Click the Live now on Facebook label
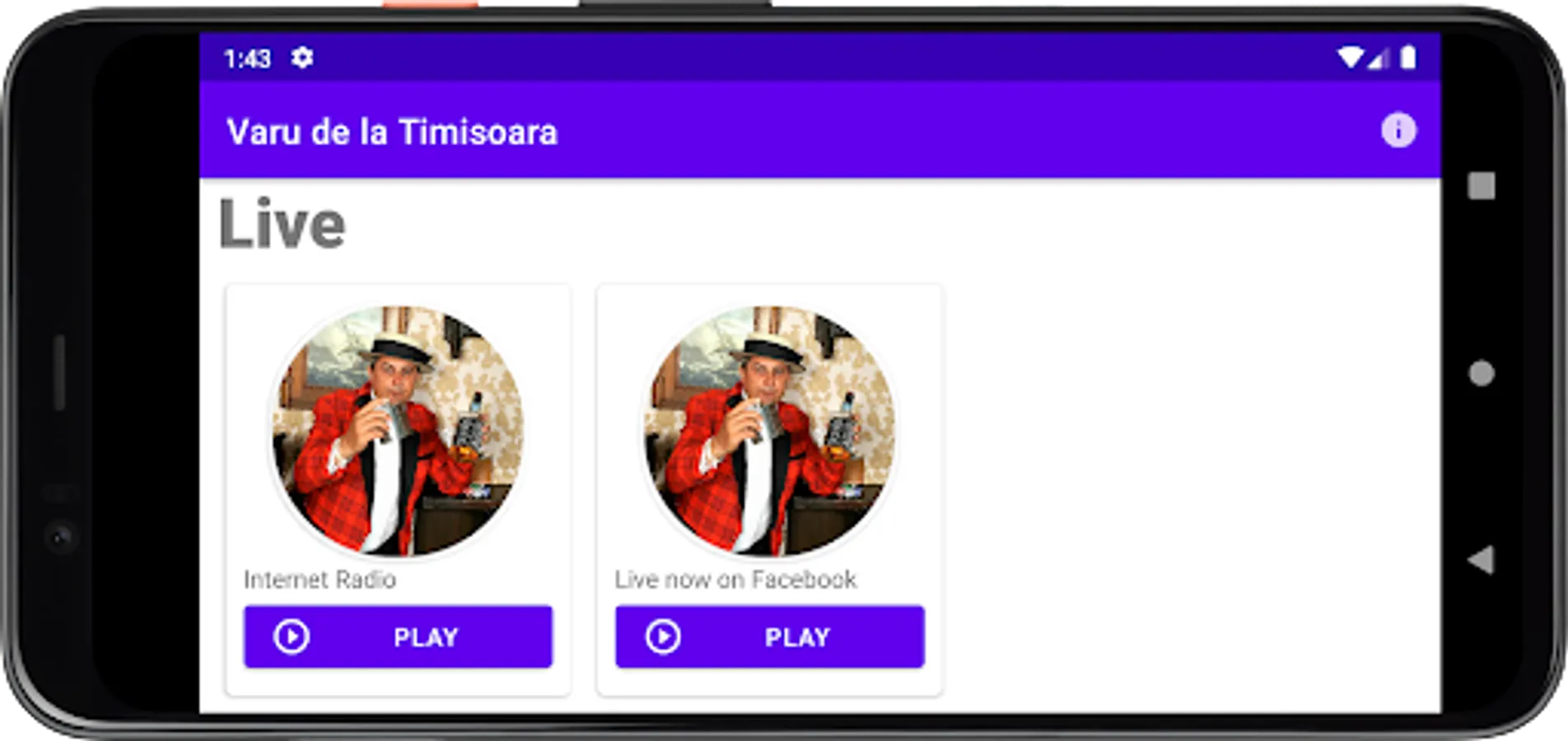The image size is (1568, 741). pyautogui.click(x=735, y=580)
